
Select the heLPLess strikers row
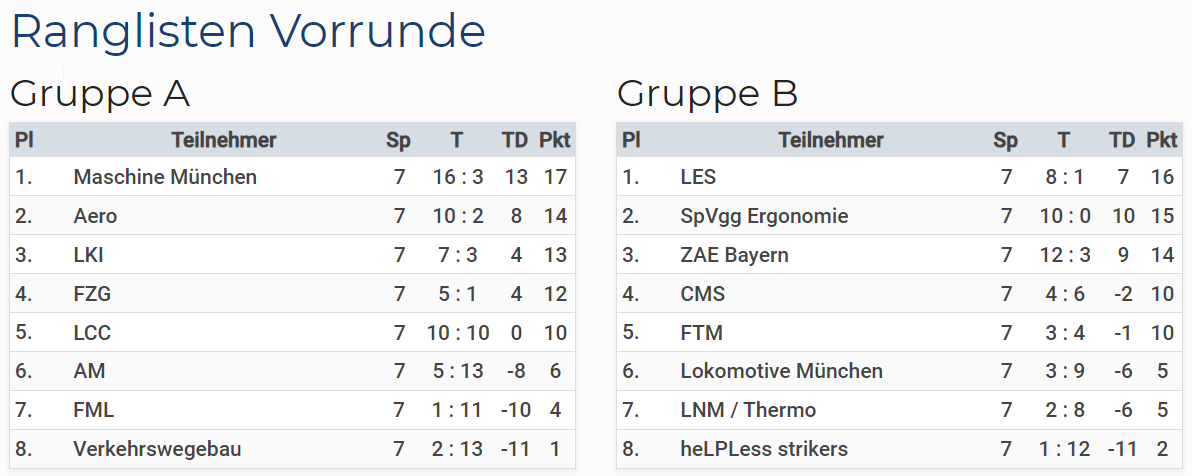pos(899,449)
